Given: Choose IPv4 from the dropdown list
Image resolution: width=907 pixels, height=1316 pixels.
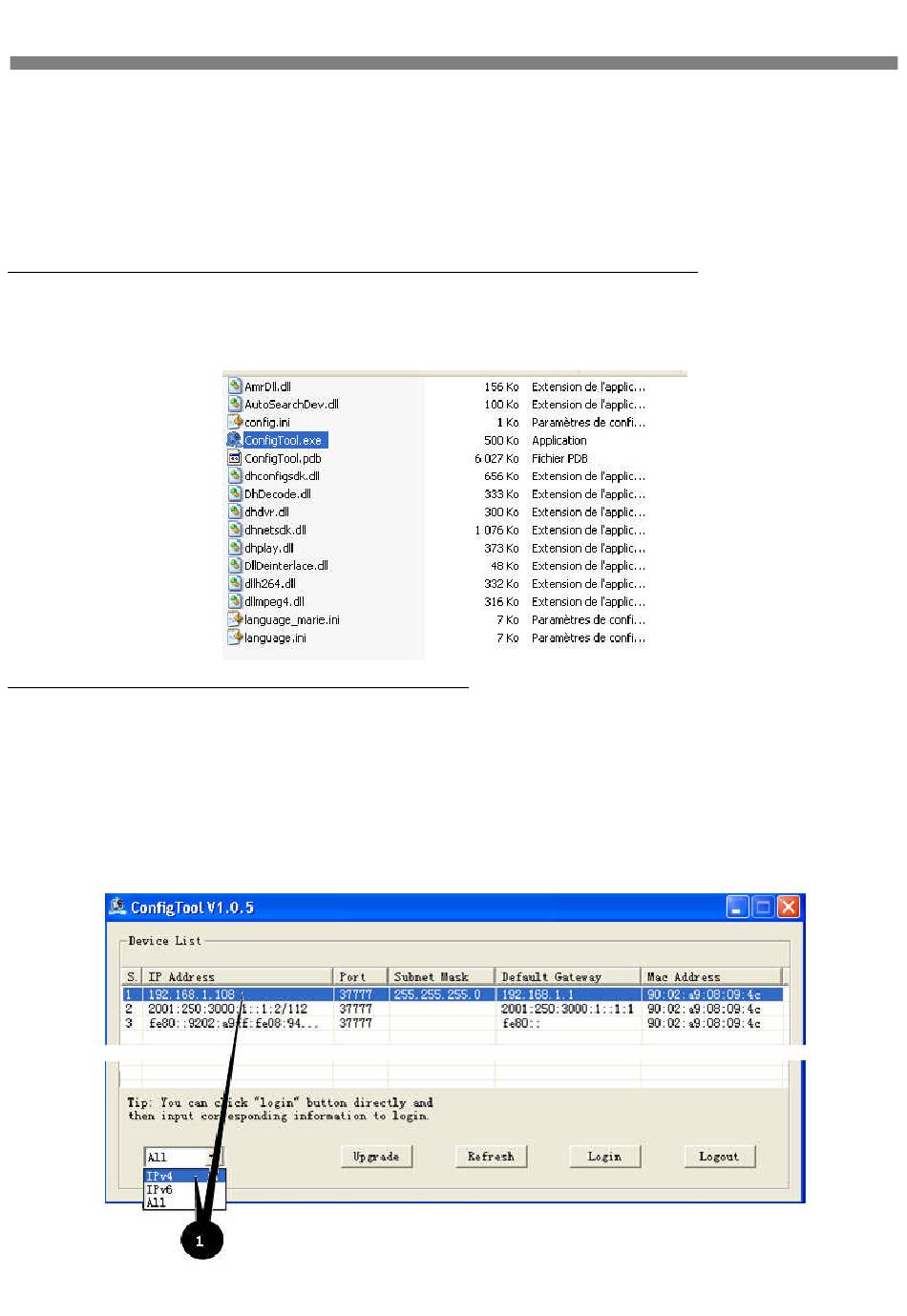Looking at the screenshot, I should (x=160, y=1177).
